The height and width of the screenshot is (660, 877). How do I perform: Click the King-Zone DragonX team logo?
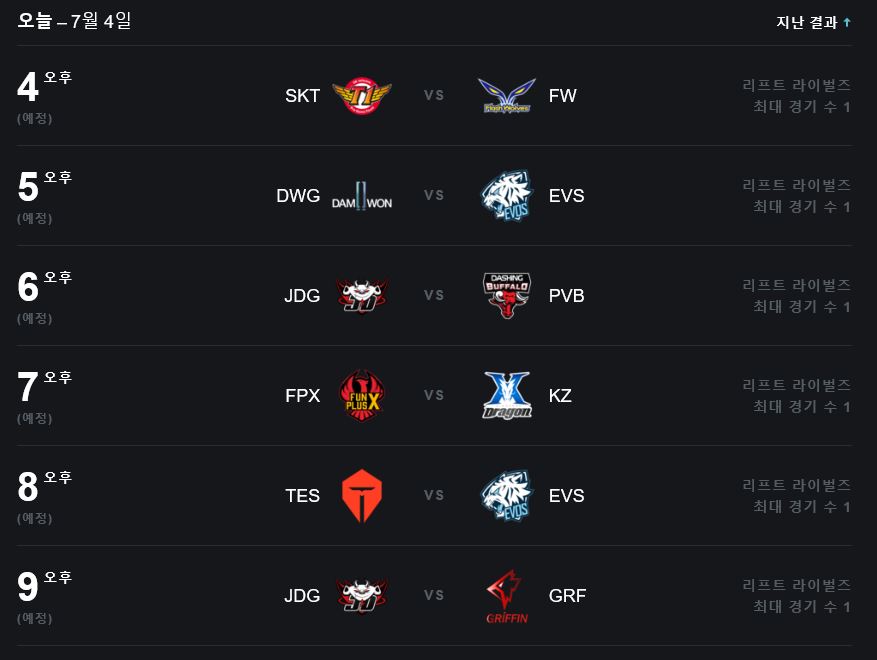pyautogui.click(x=507, y=396)
